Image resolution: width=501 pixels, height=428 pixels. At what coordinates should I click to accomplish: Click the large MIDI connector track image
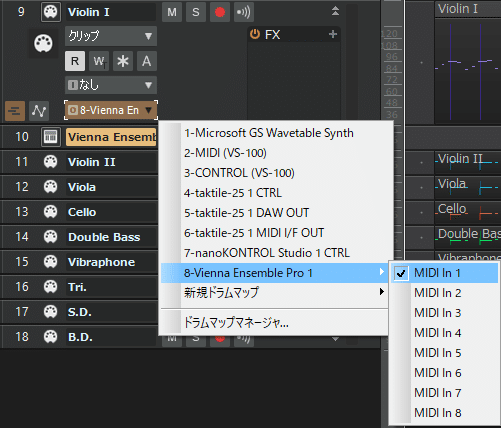pos(43,44)
